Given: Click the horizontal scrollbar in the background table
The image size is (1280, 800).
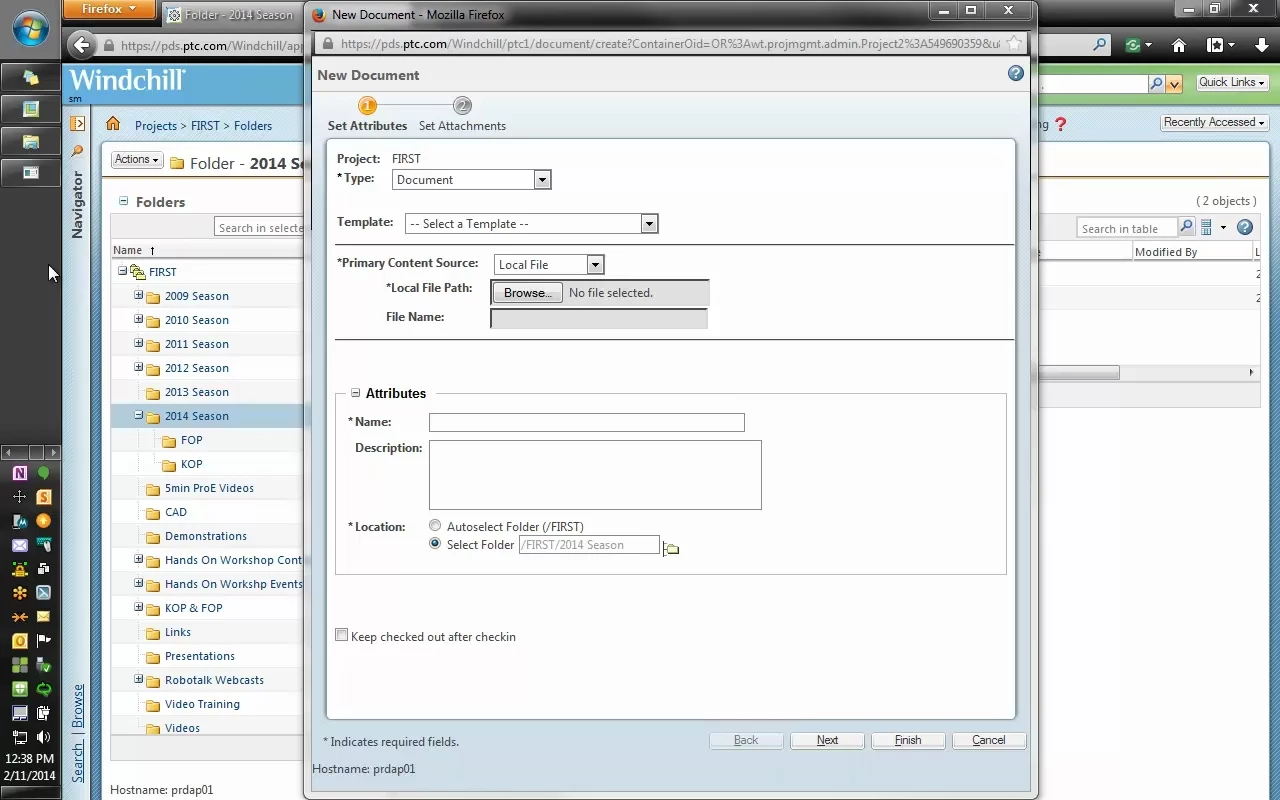Looking at the screenshot, I should pyautogui.click(x=1079, y=373).
